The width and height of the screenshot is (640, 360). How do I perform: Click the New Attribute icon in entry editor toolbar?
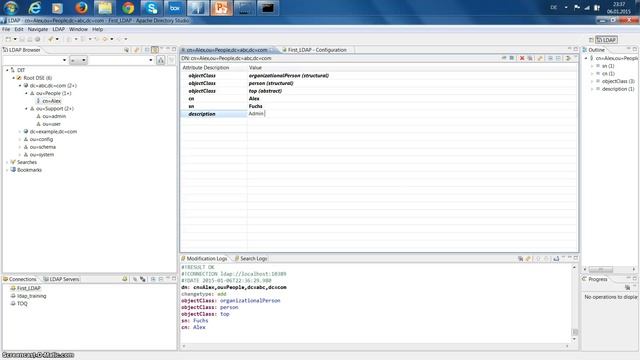click(504, 58)
